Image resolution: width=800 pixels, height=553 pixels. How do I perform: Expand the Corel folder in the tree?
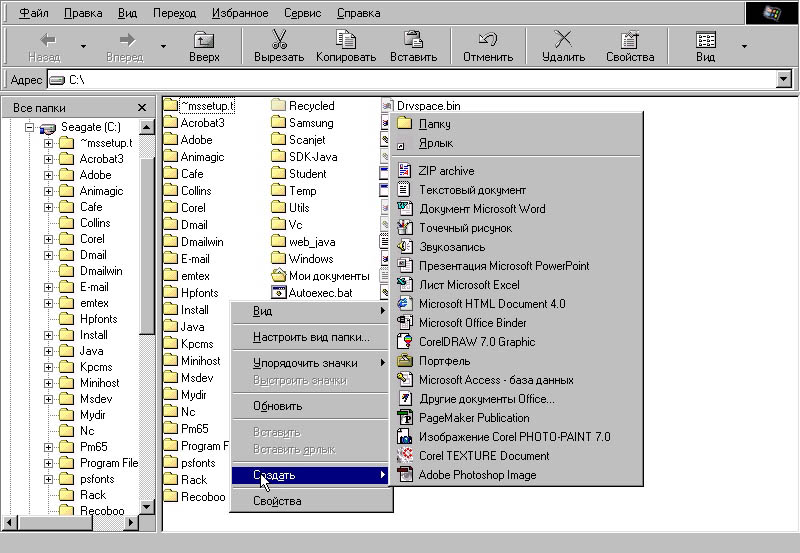click(x=48, y=239)
